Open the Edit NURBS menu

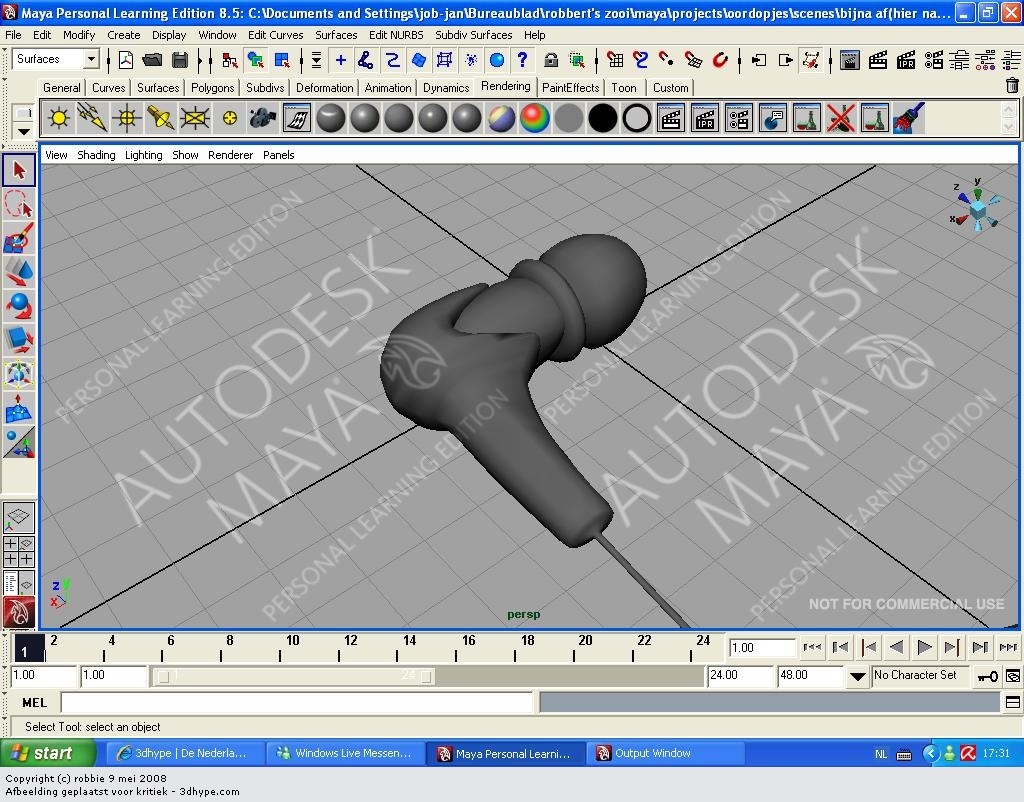click(396, 35)
